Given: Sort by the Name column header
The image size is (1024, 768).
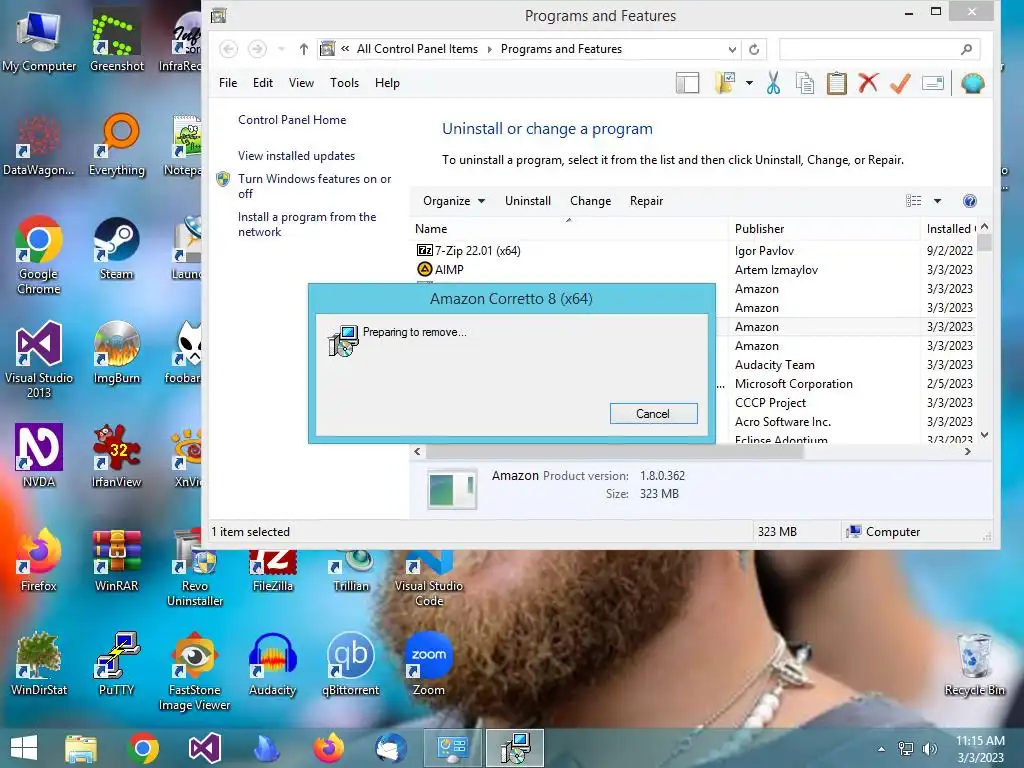Looking at the screenshot, I should [x=569, y=229].
